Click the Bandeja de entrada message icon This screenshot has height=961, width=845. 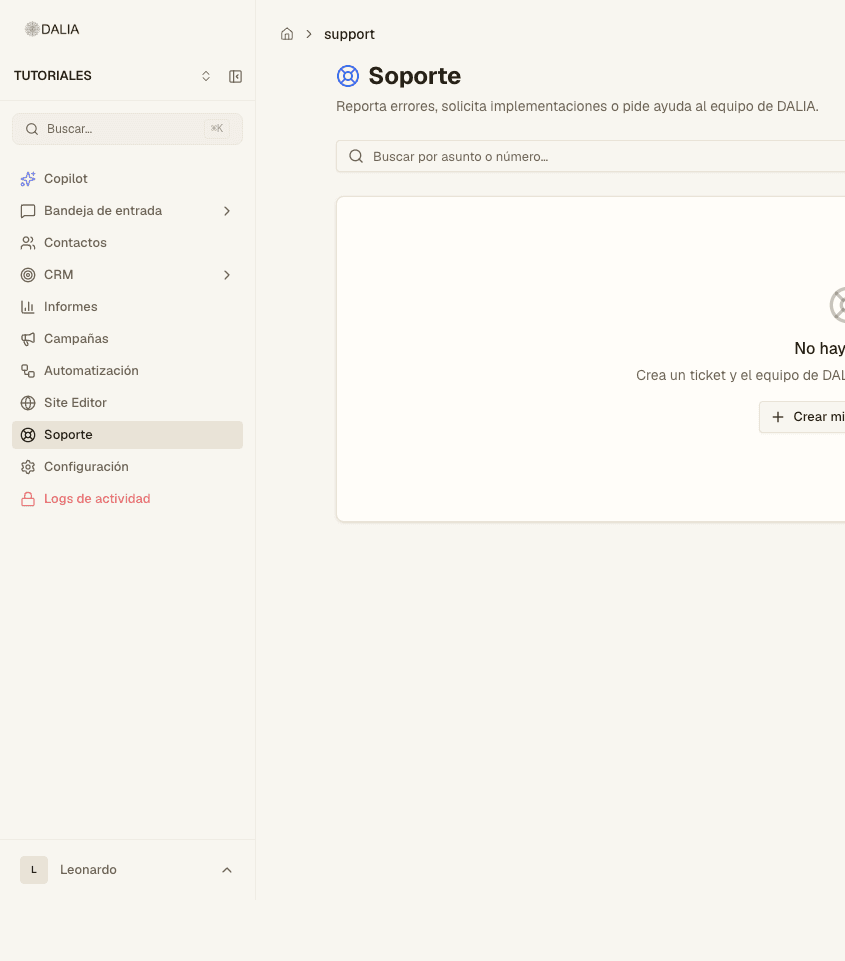pyautogui.click(x=28, y=211)
